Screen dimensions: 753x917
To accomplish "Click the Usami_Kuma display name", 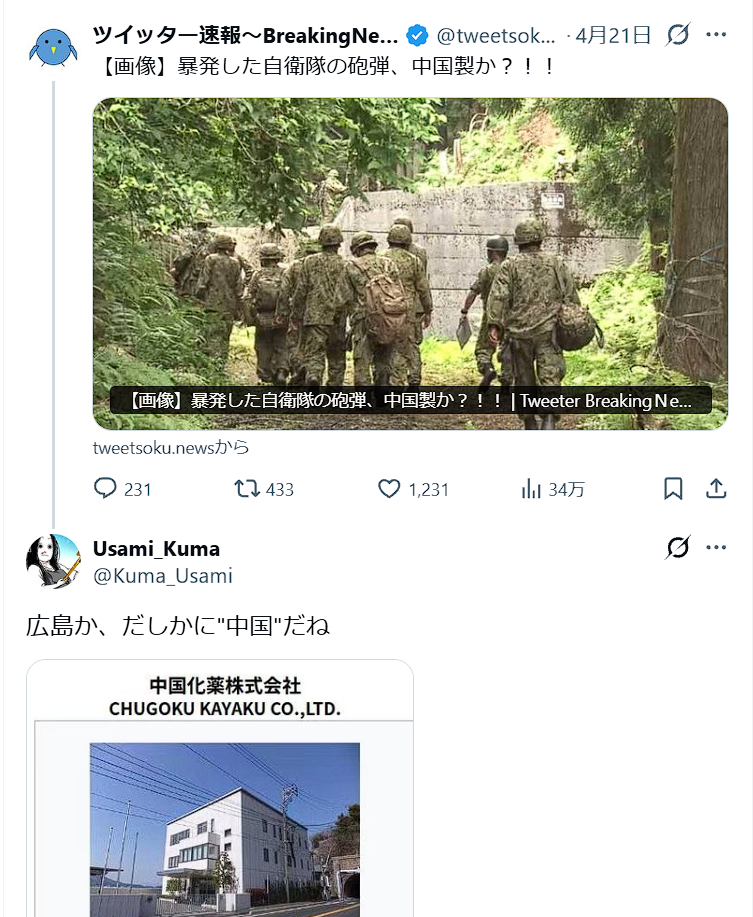I will click(157, 549).
